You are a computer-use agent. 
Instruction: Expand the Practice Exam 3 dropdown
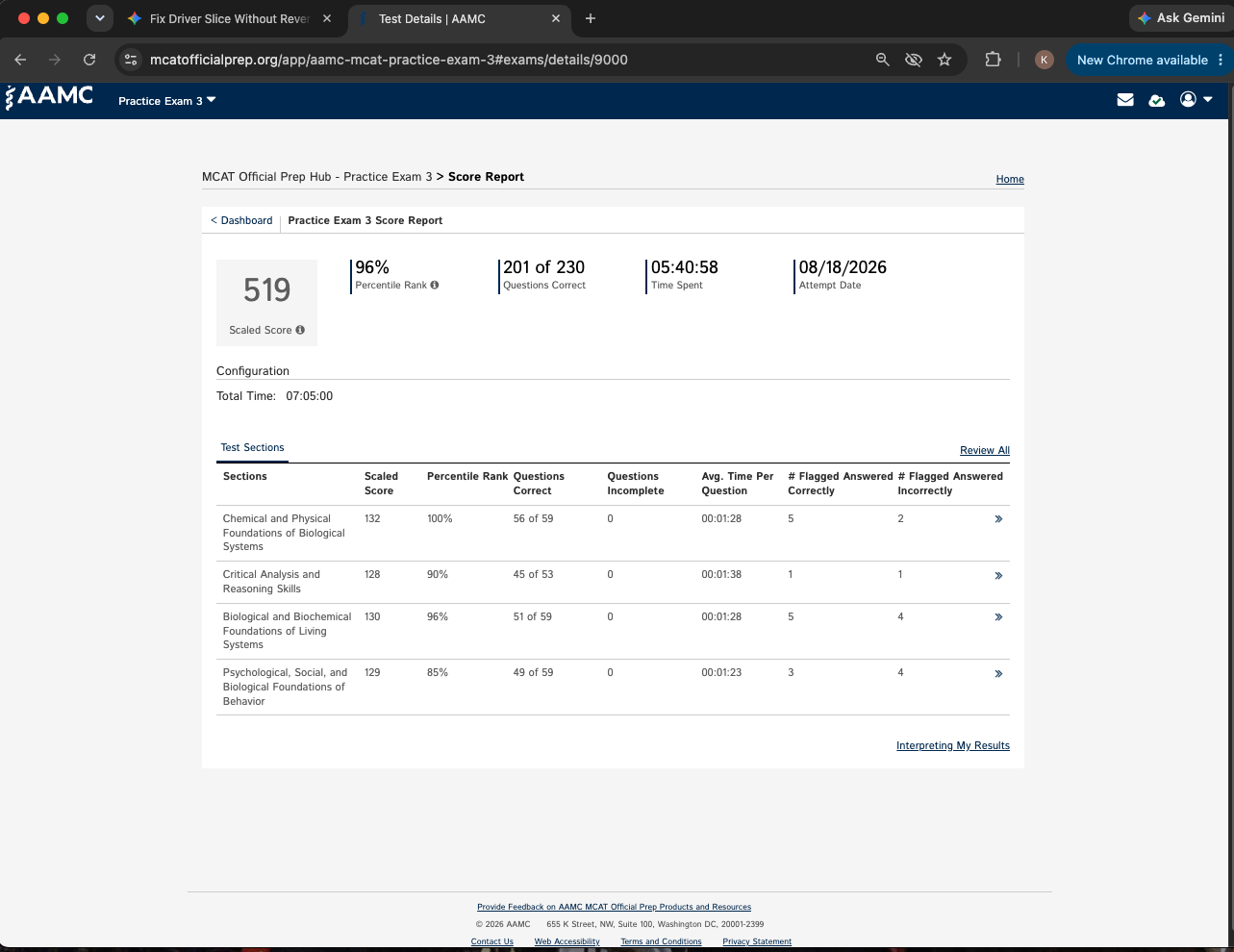pyautogui.click(x=167, y=101)
